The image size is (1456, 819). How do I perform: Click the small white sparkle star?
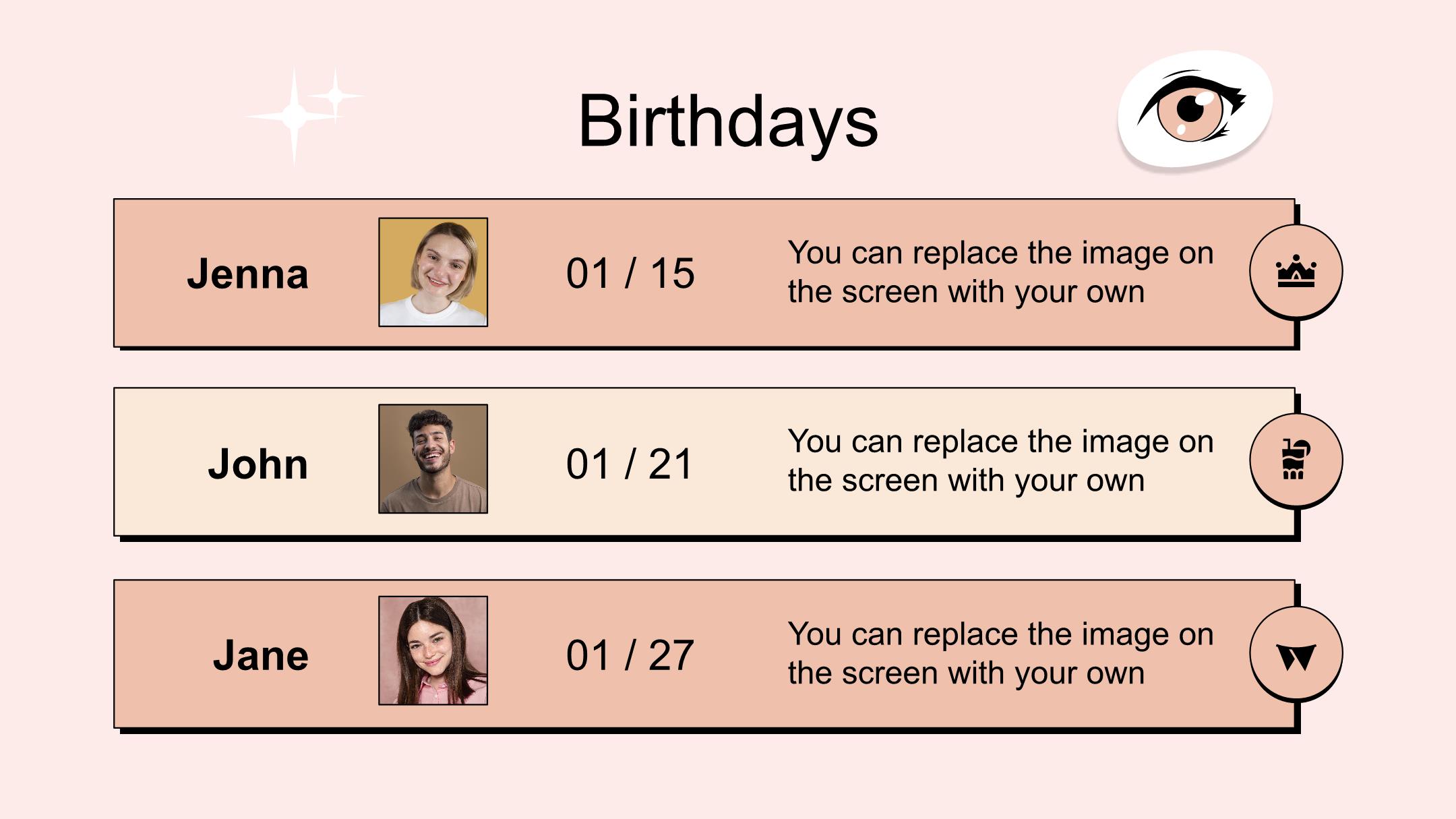[336, 96]
